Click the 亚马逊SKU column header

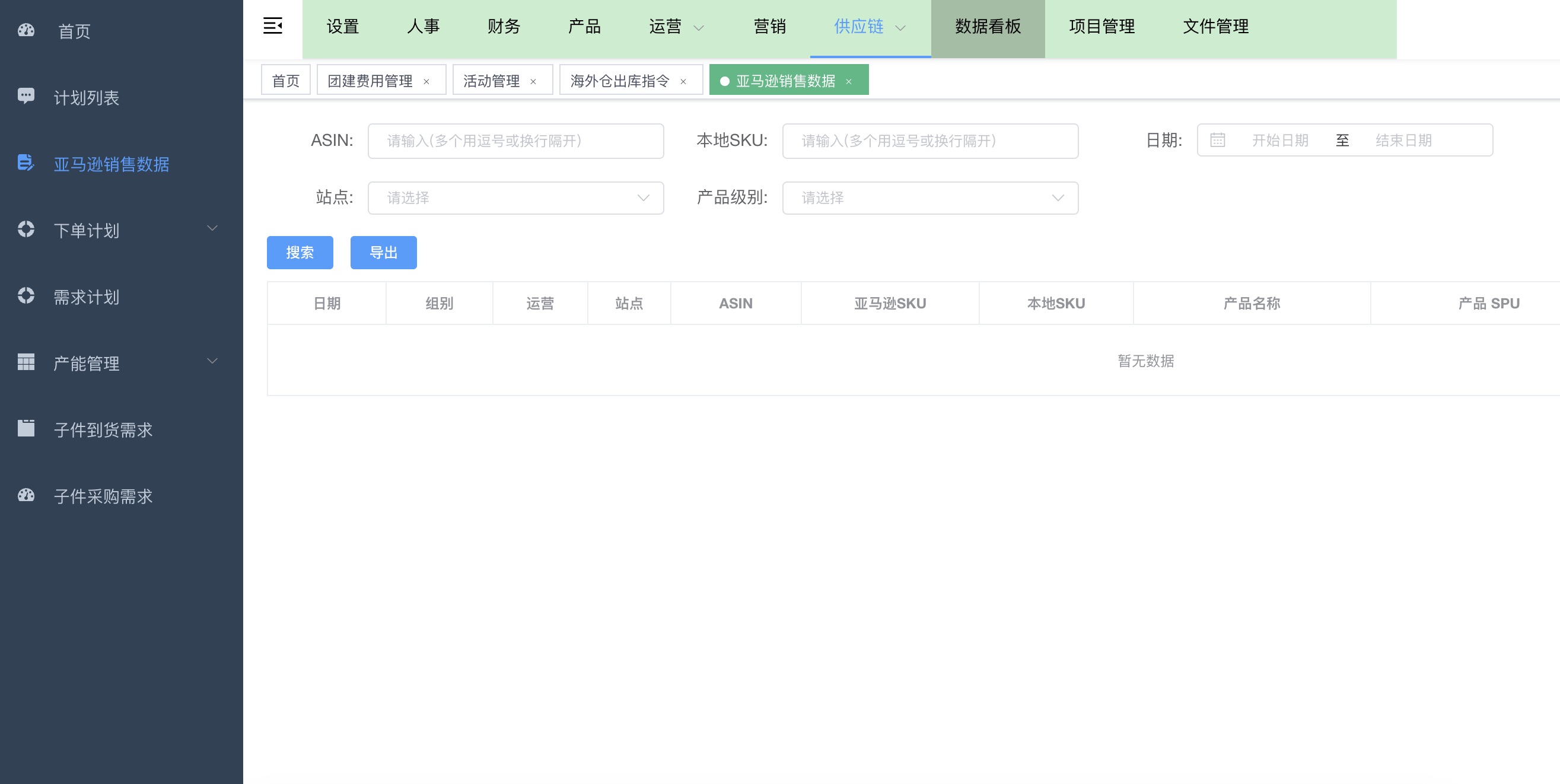[x=890, y=303]
